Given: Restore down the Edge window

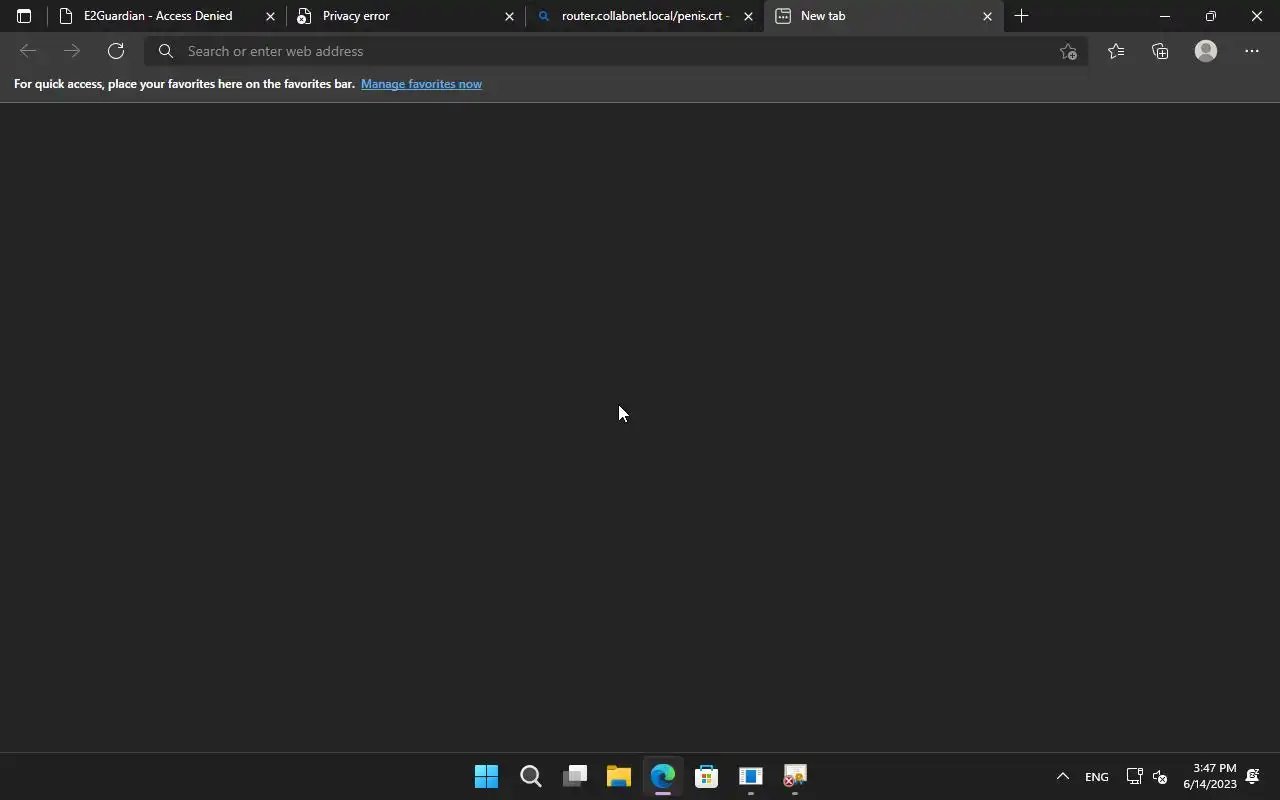Looking at the screenshot, I should 1211,16.
